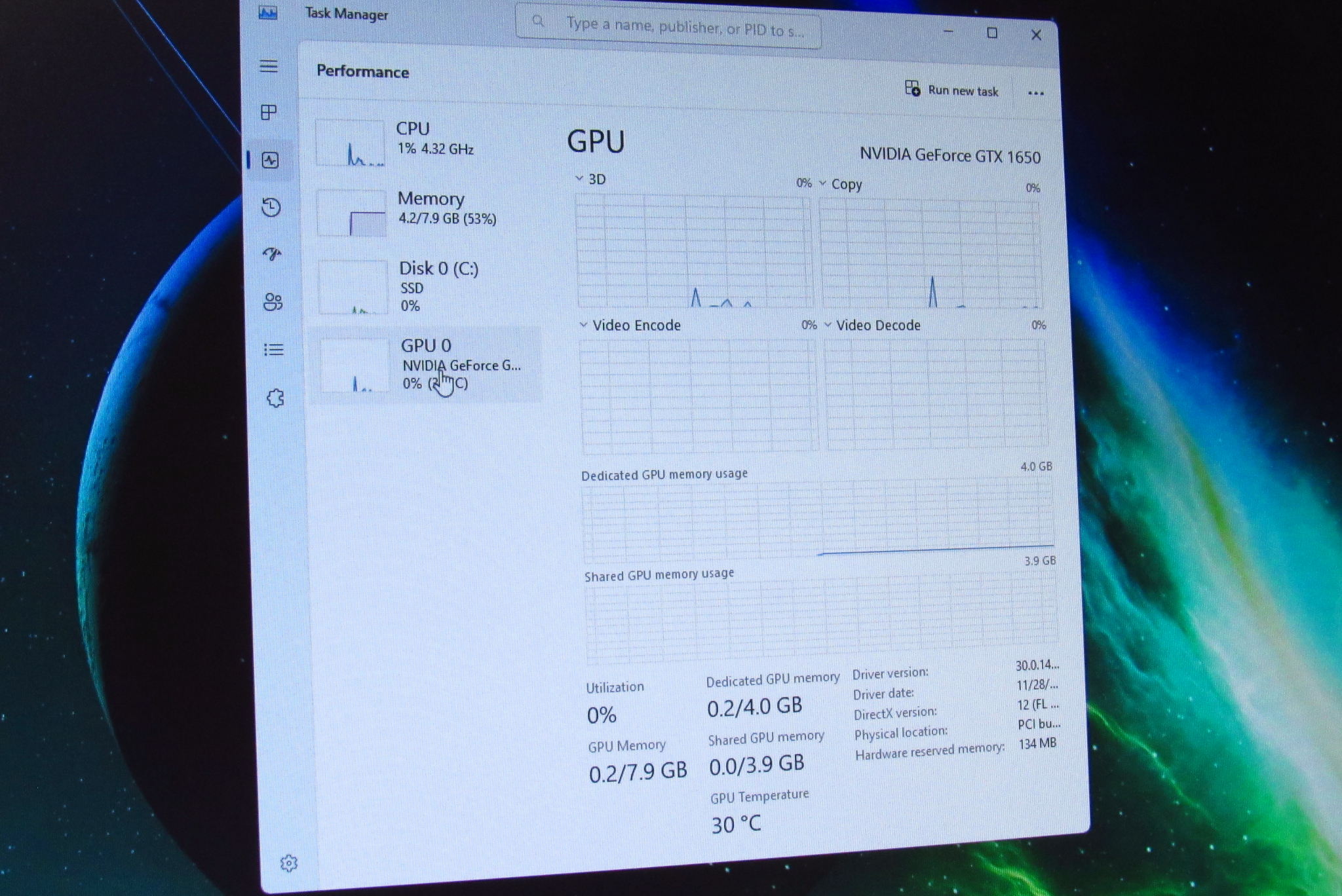The width and height of the screenshot is (1342, 896).
Task: Open the Video Decode engine dropdown
Action: click(x=872, y=326)
